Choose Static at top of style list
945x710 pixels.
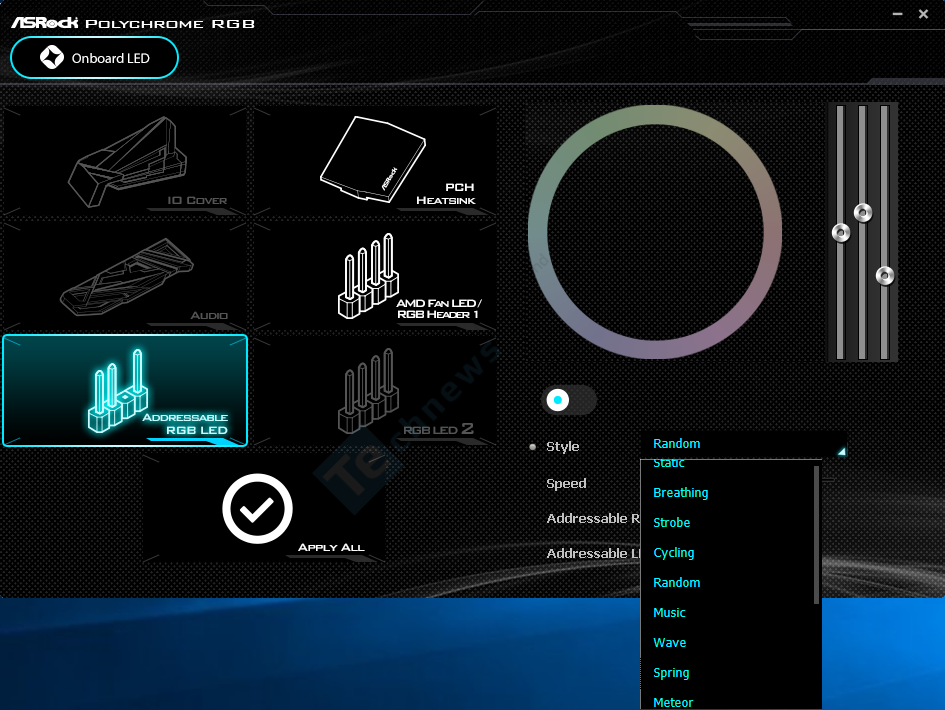[668, 463]
